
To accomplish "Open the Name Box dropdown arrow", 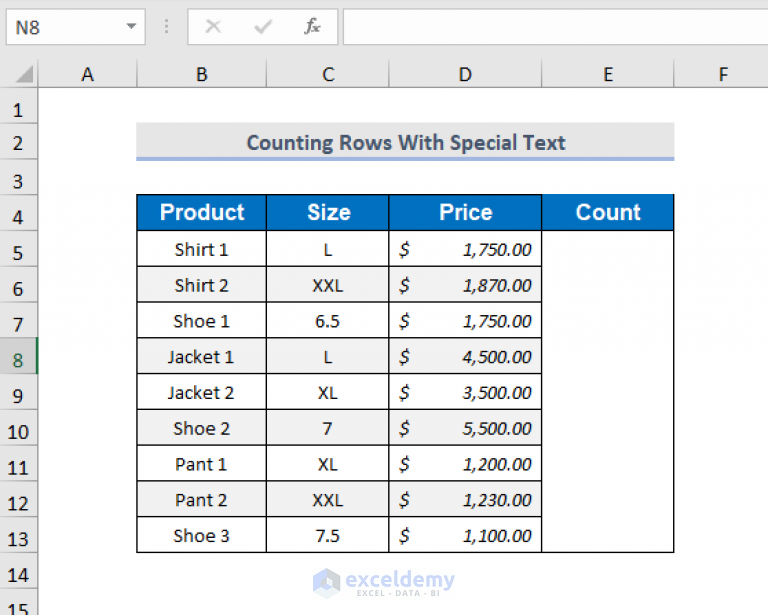I will click(131, 26).
